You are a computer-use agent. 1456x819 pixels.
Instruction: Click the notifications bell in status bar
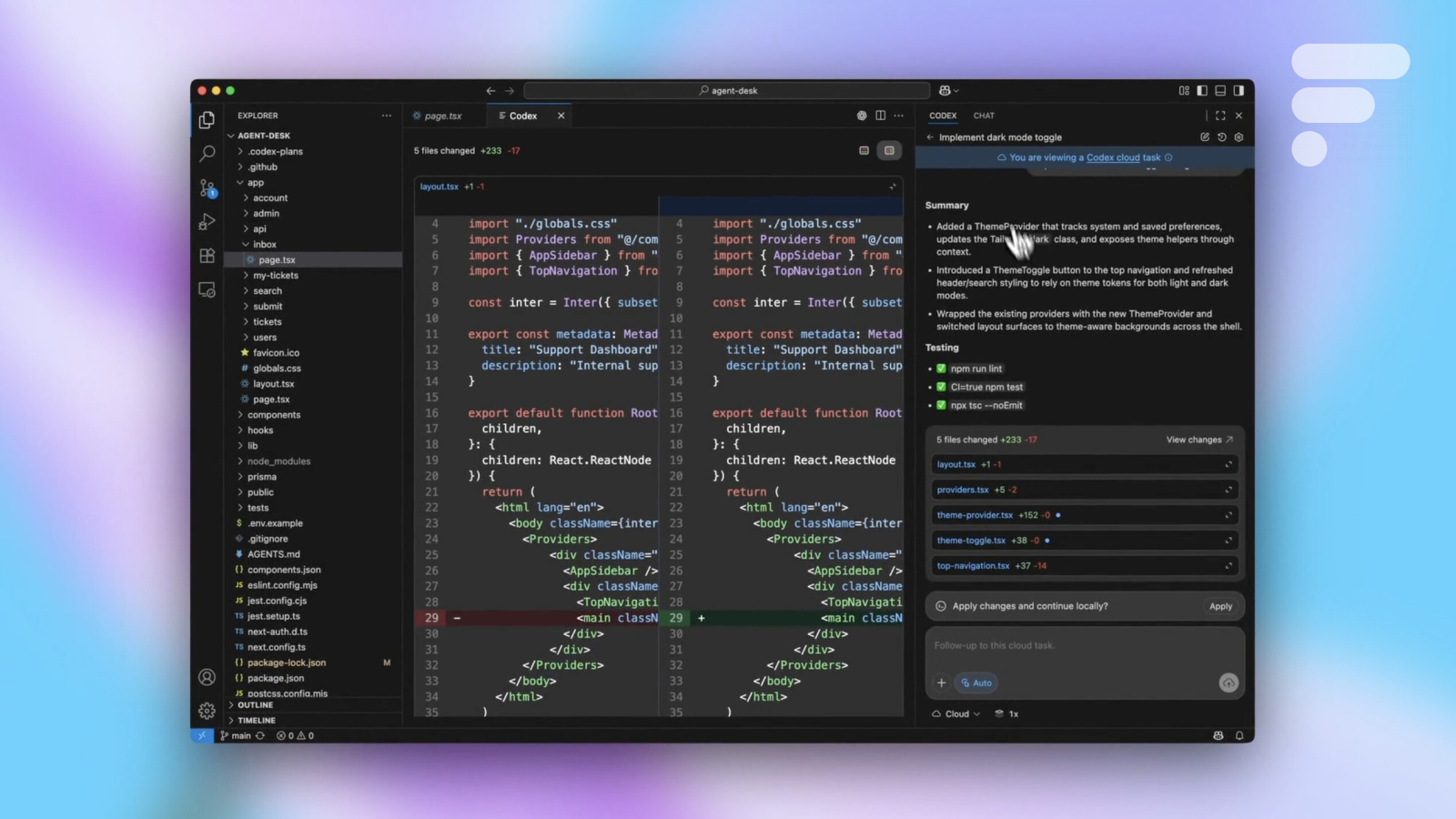pos(1239,735)
